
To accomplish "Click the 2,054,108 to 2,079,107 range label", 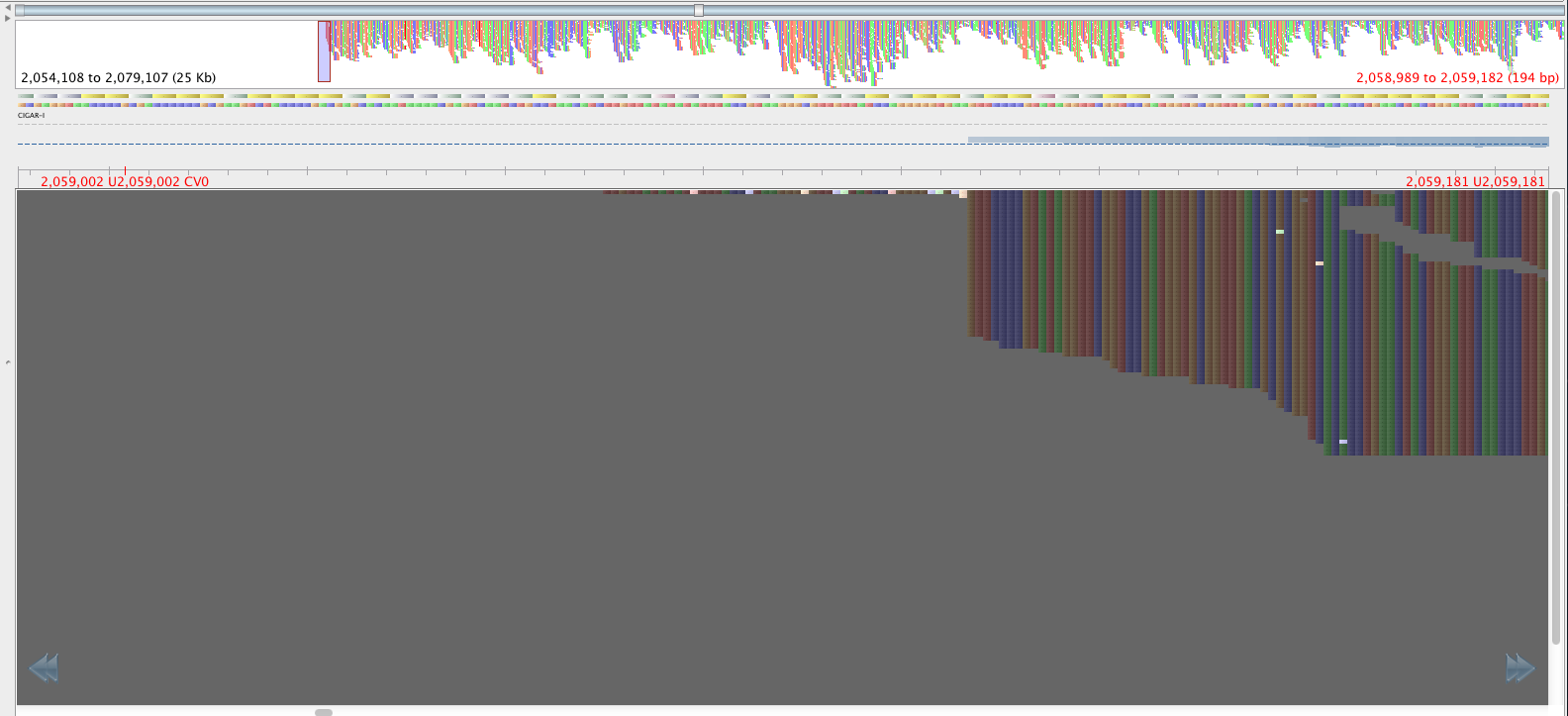I will 118,77.
